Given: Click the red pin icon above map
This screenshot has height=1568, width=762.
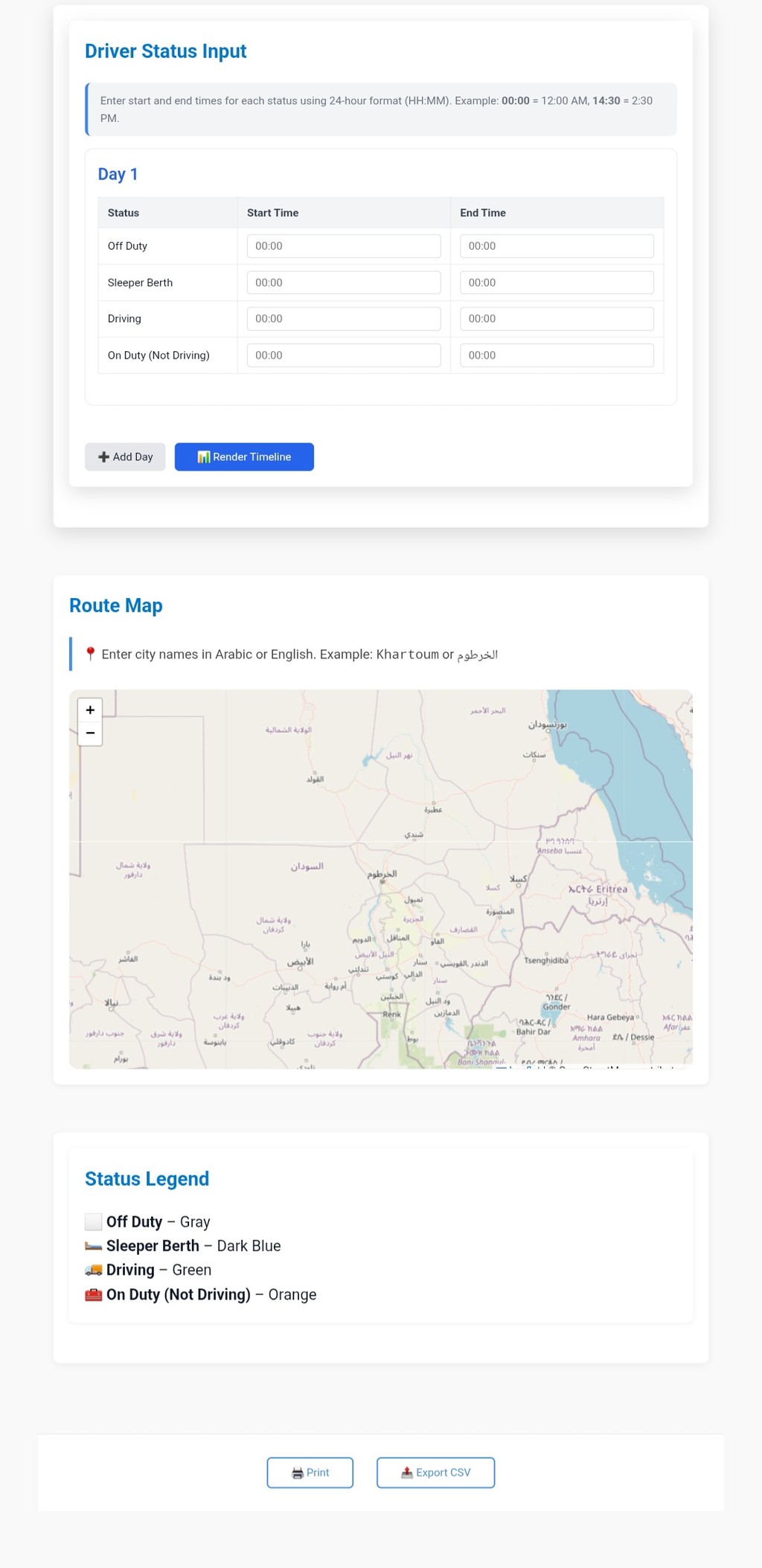Looking at the screenshot, I should coord(90,654).
